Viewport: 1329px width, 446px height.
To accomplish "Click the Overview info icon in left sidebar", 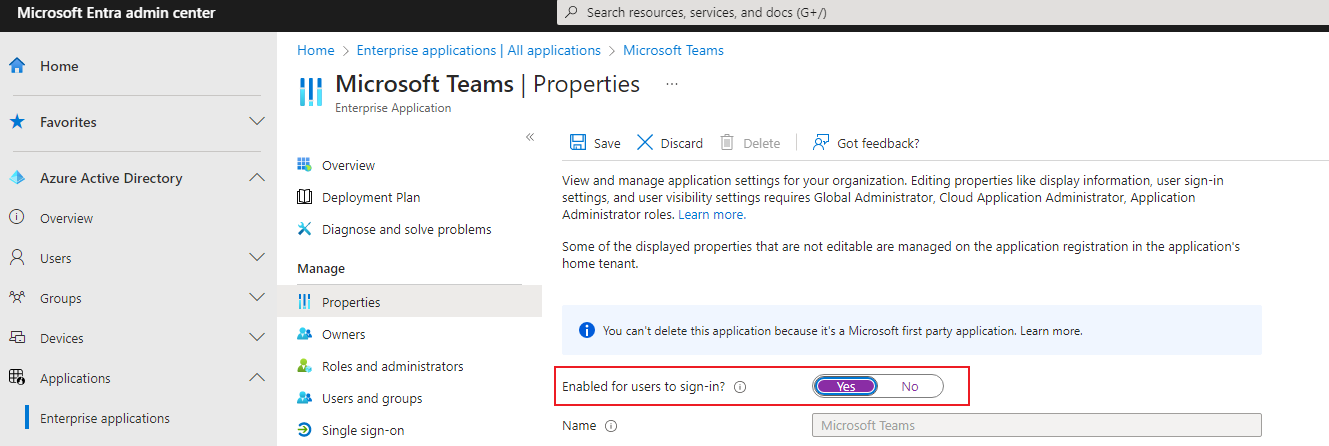I will click(x=16, y=218).
